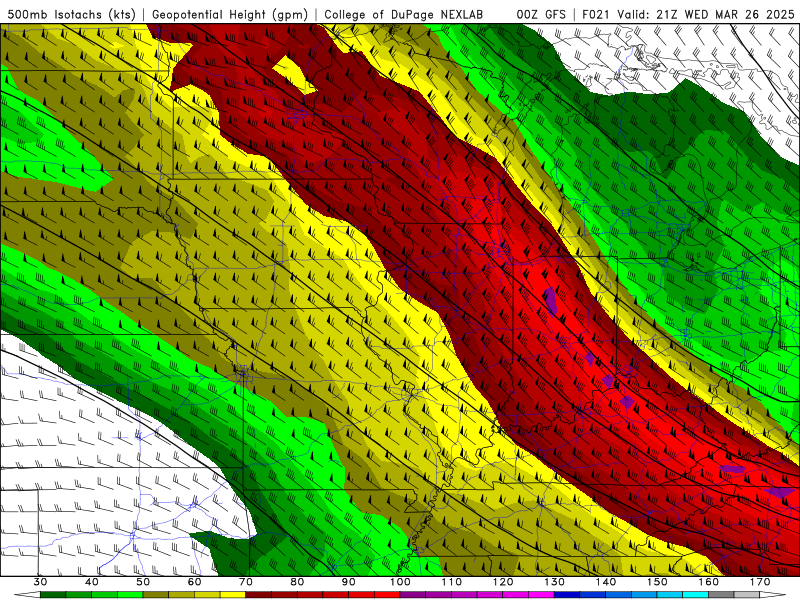Viewport: 800px width, 600px height.
Task: Click the '90' color bar label
Action: (348, 582)
